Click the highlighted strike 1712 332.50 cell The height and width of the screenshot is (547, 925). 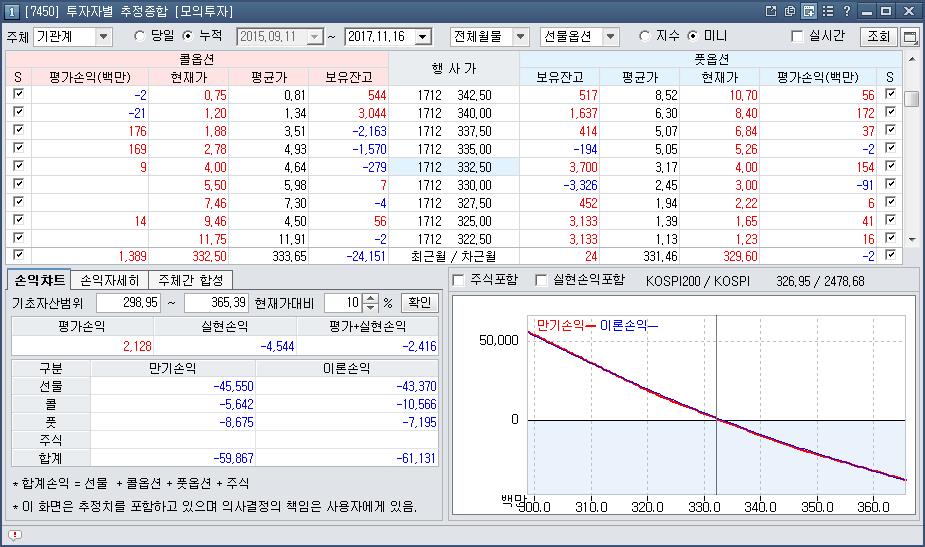(x=454, y=167)
